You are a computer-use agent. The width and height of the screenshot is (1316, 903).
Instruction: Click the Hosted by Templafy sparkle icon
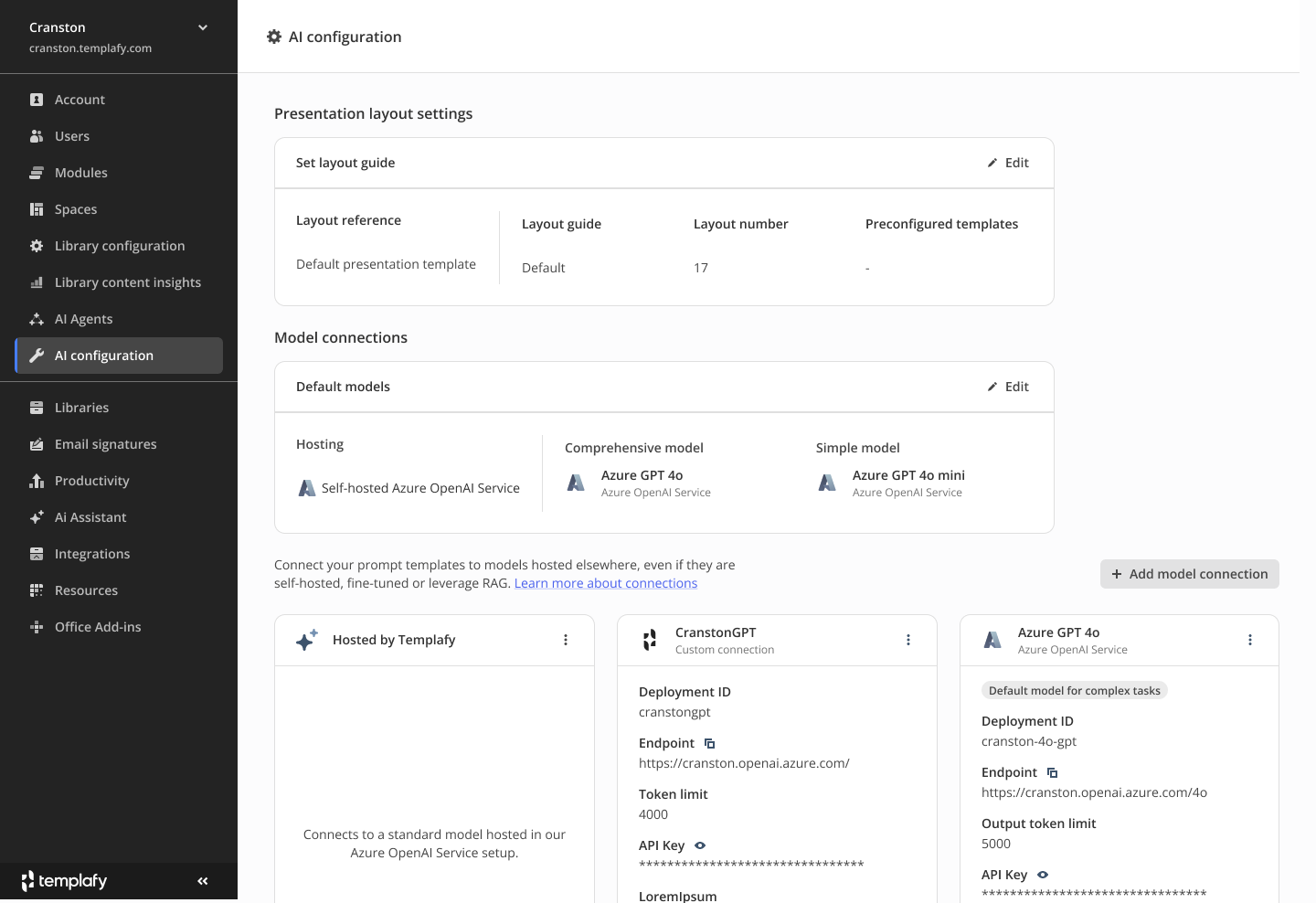(x=307, y=640)
